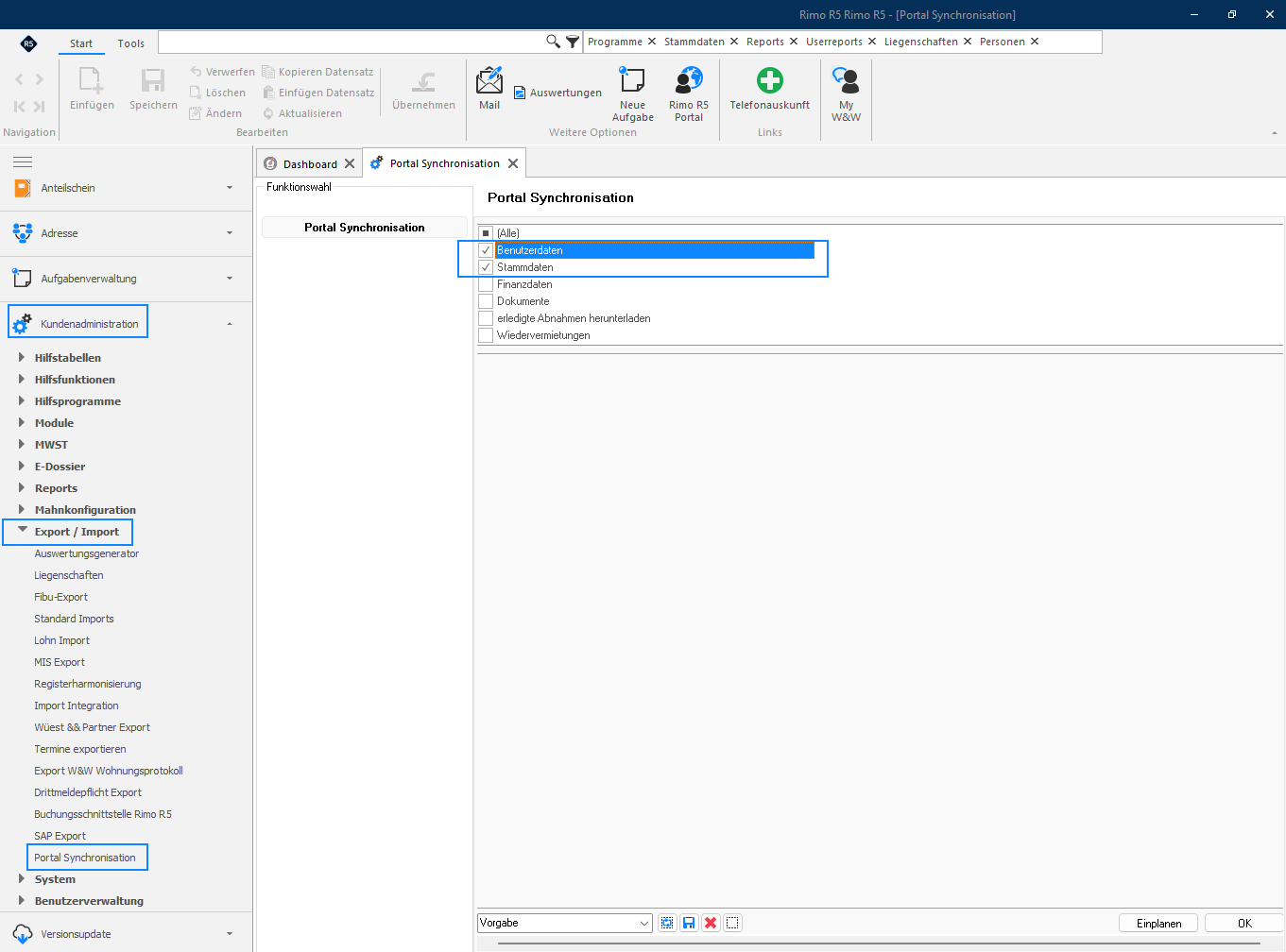Click the search magnifier icon

click(554, 42)
